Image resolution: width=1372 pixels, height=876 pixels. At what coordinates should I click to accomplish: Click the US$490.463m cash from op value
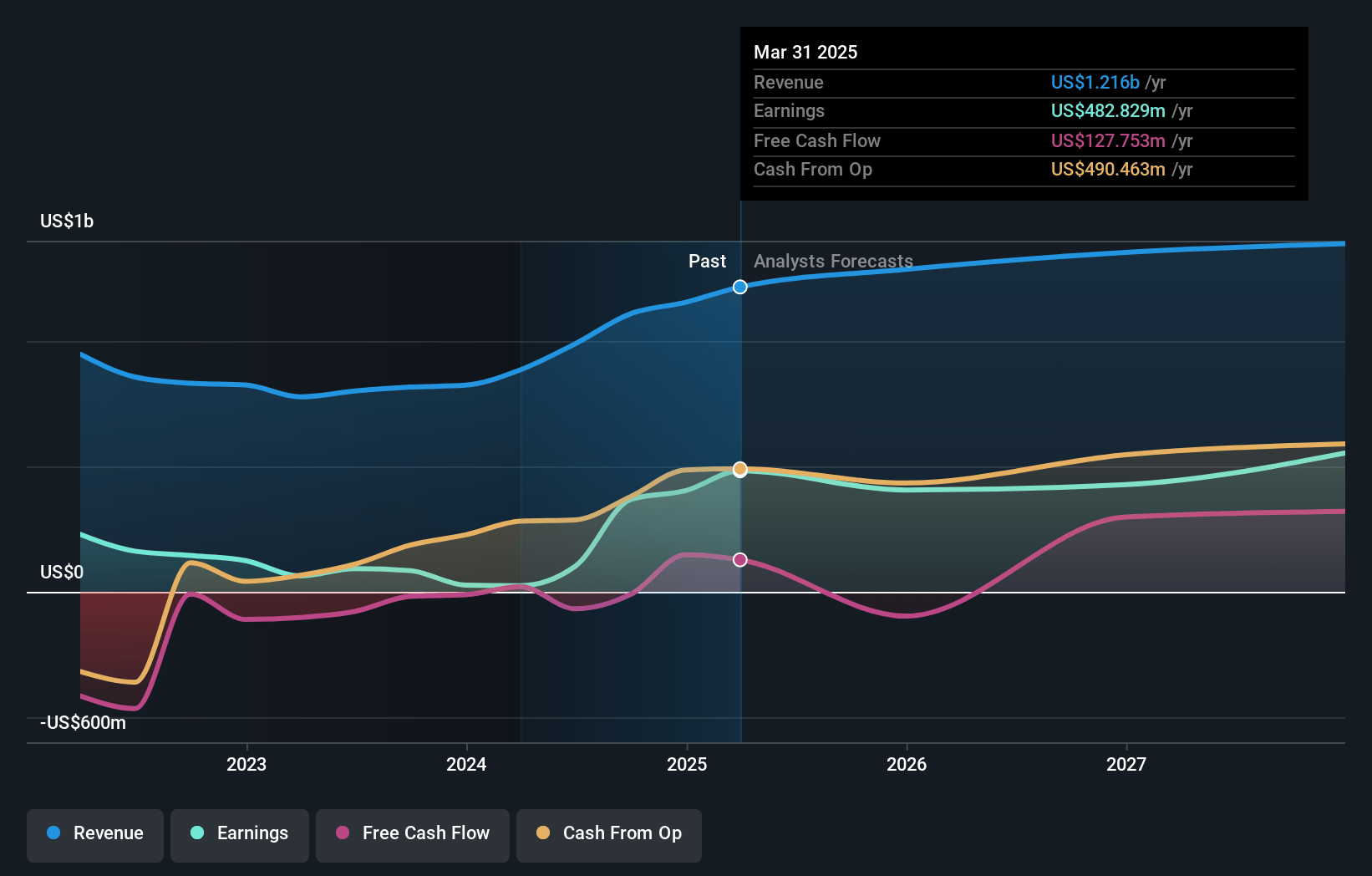coord(1108,169)
